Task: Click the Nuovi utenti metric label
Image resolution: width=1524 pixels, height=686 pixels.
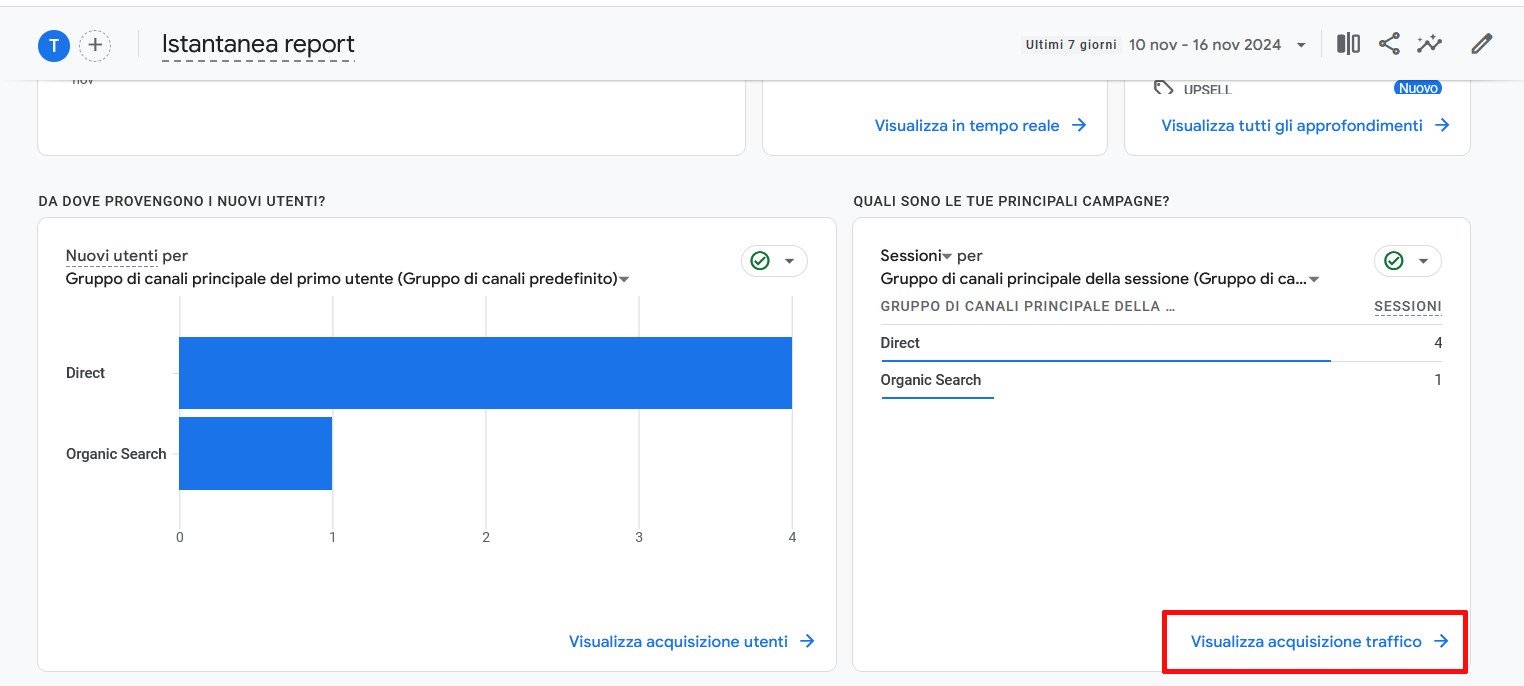Action: coord(111,256)
